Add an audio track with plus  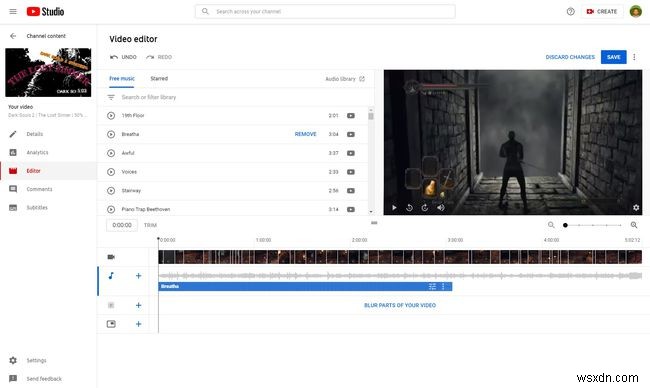138,276
